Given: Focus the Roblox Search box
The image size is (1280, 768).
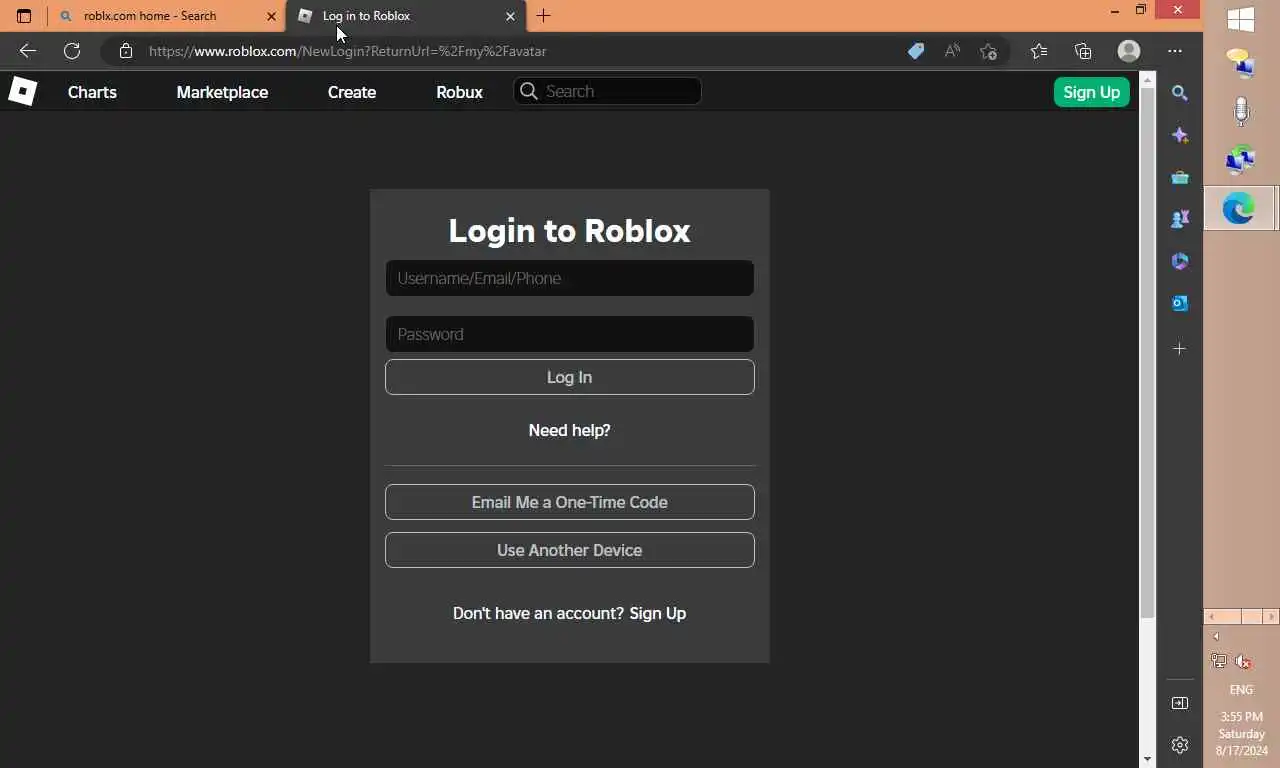Looking at the screenshot, I should (x=608, y=91).
